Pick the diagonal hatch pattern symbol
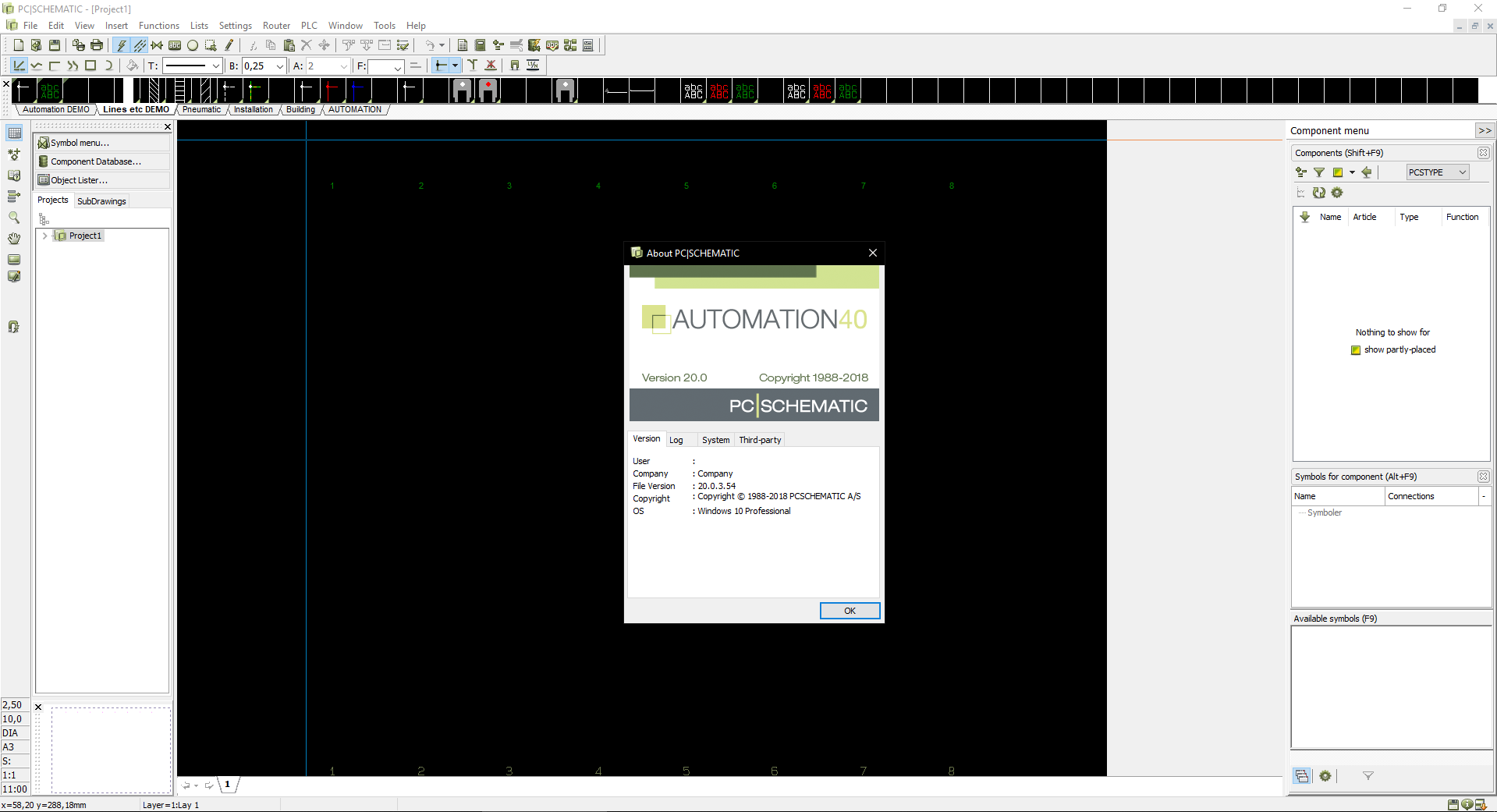 (x=154, y=90)
